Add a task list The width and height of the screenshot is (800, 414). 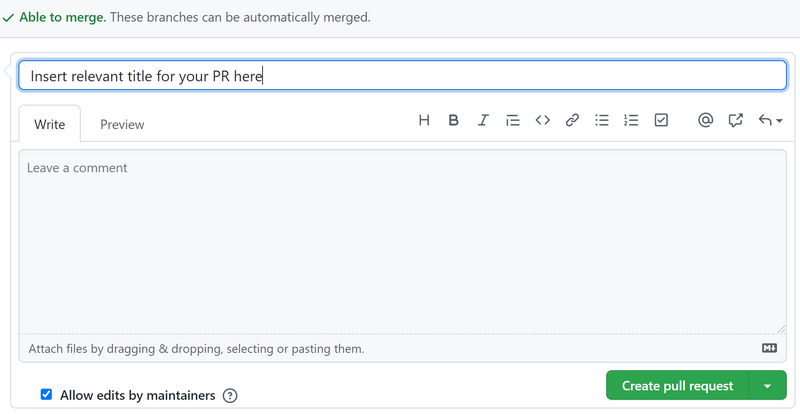[661, 120]
